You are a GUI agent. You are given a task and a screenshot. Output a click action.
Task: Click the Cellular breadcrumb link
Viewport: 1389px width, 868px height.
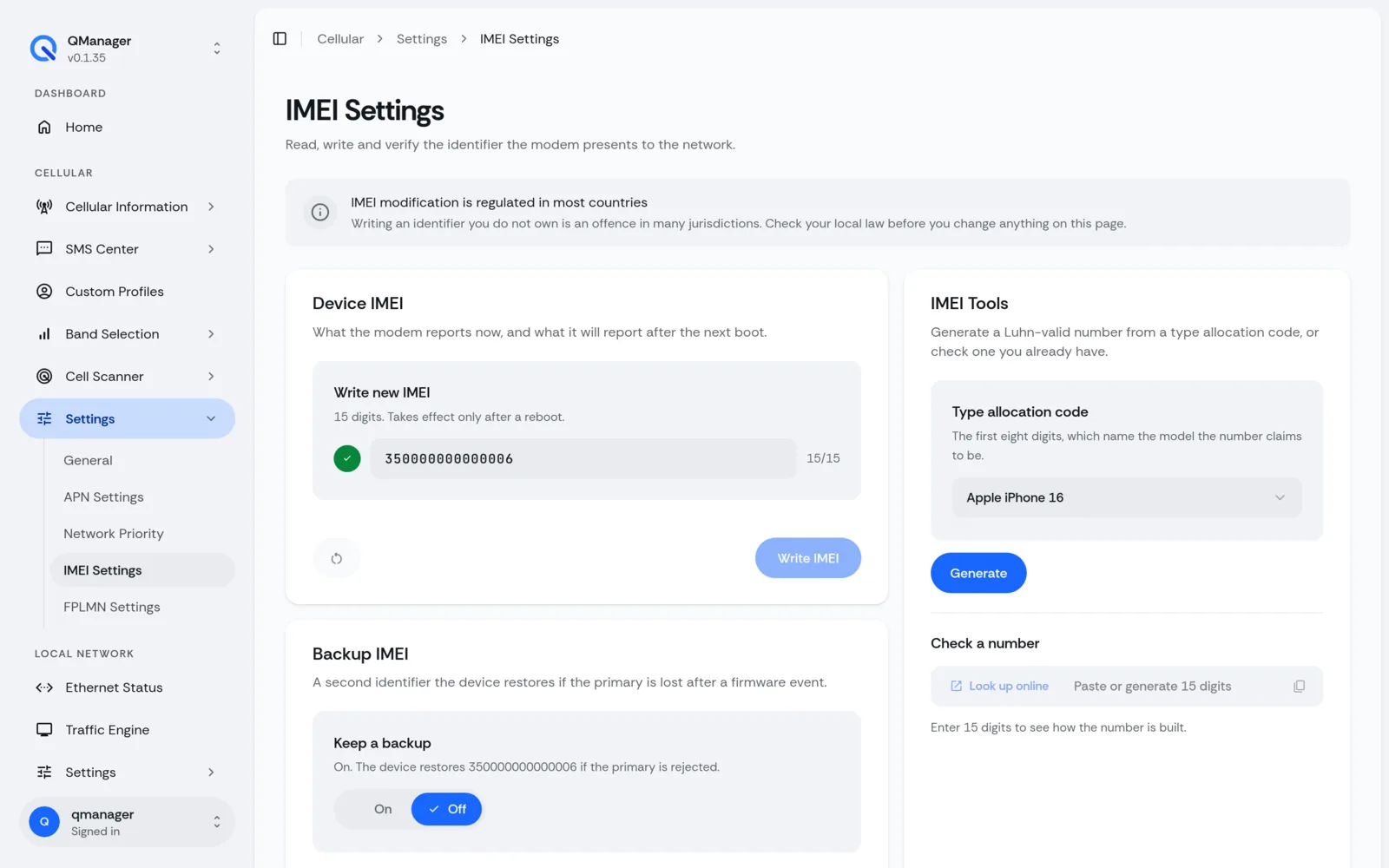(x=340, y=39)
